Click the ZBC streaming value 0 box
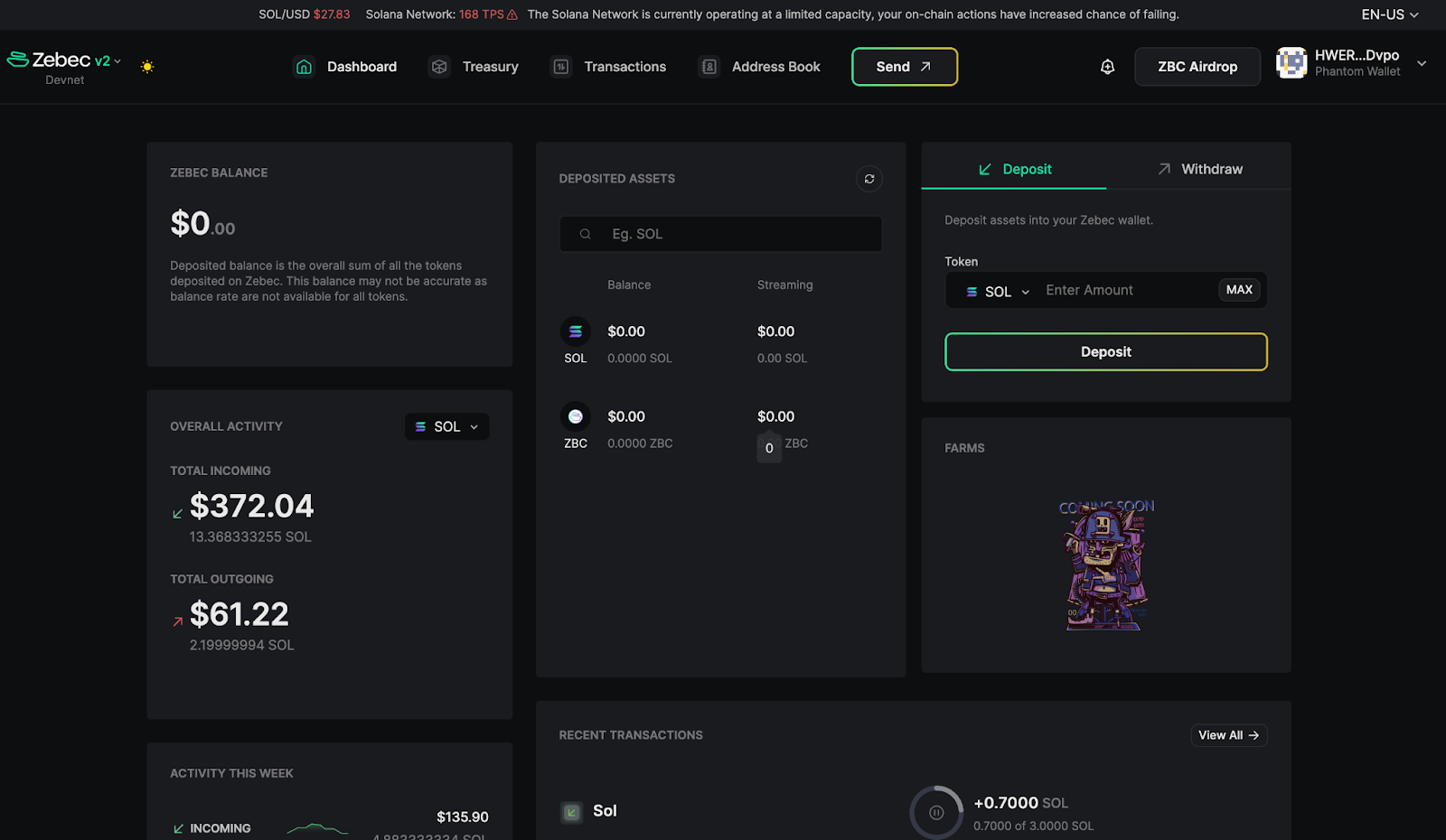Viewport: 1446px width, 840px height. (x=769, y=448)
